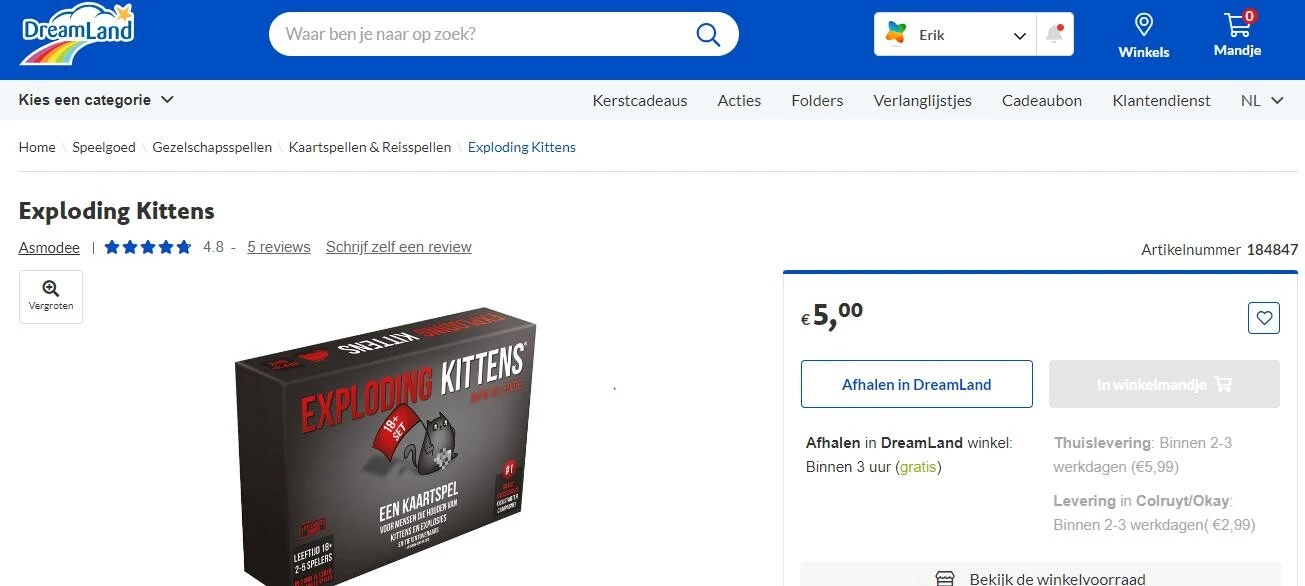Open the Acties menu item
The width and height of the screenshot is (1305, 586).
(x=739, y=100)
